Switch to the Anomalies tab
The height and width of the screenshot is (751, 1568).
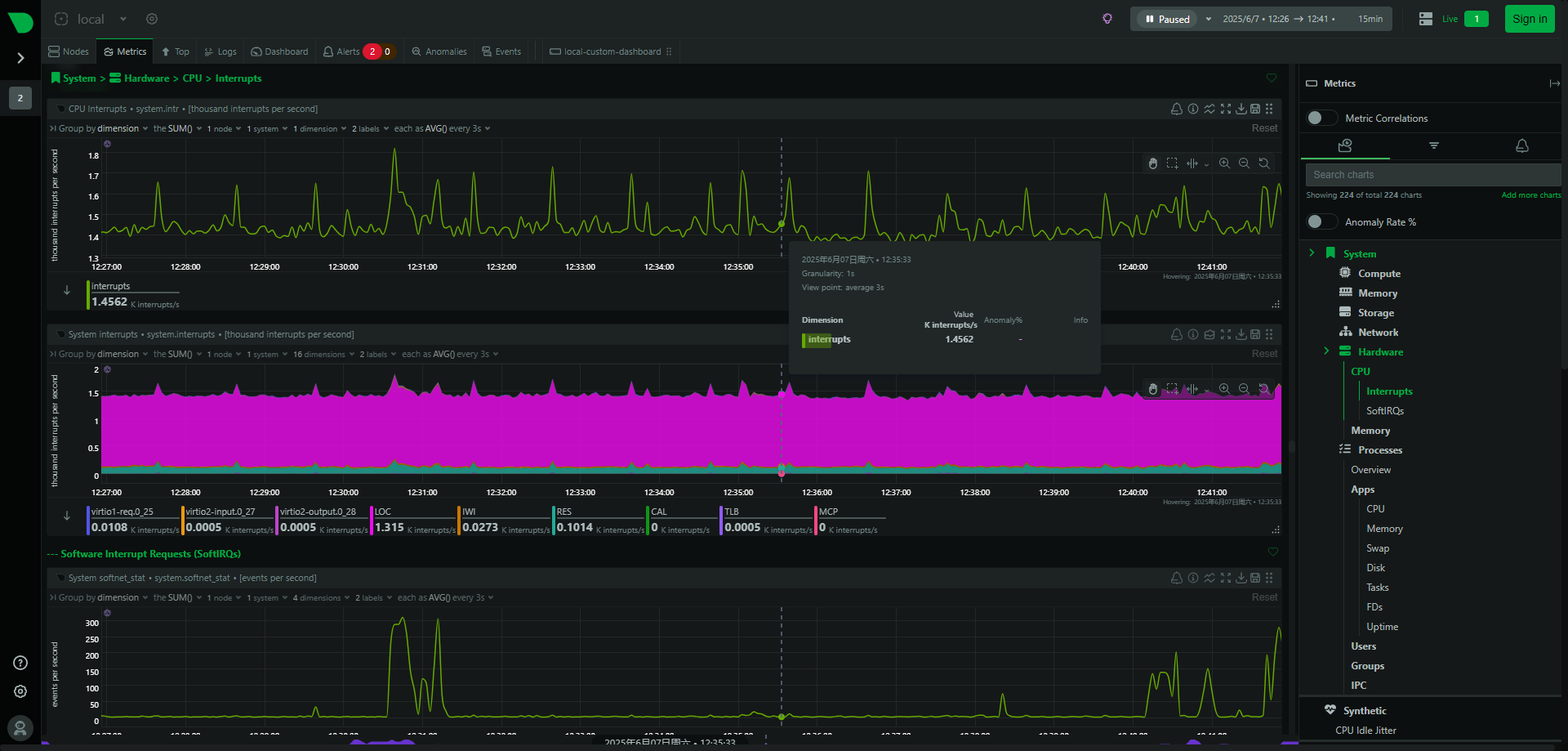pyautogui.click(x=439, y=51)
